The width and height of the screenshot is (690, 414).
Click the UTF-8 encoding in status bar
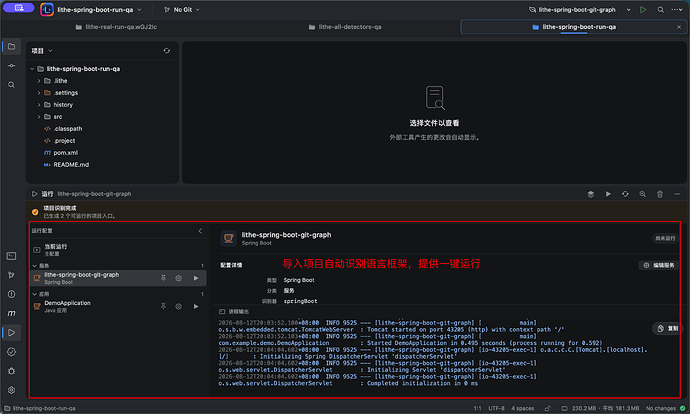pos(496,408)
